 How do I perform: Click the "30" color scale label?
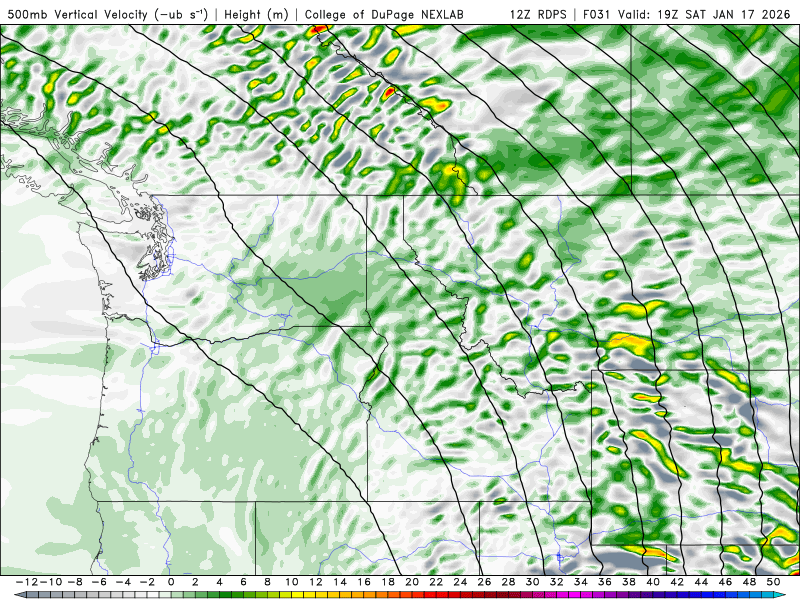(x=533, y=582)
